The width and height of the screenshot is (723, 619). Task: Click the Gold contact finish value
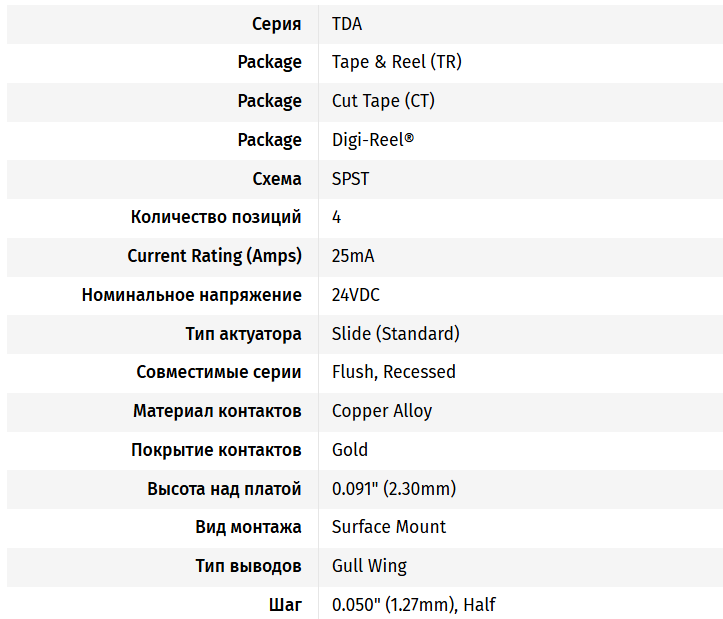[x=350, y=450]
